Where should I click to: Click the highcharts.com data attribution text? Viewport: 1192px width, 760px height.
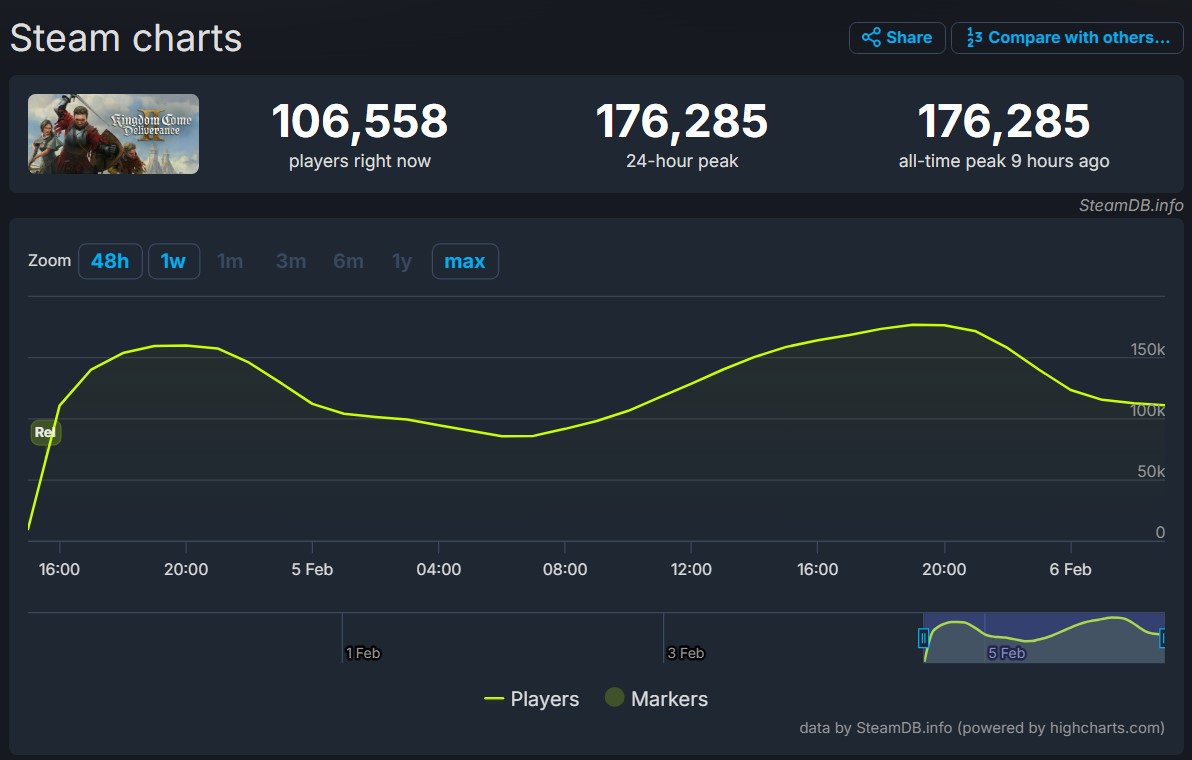tap(981, 727)
